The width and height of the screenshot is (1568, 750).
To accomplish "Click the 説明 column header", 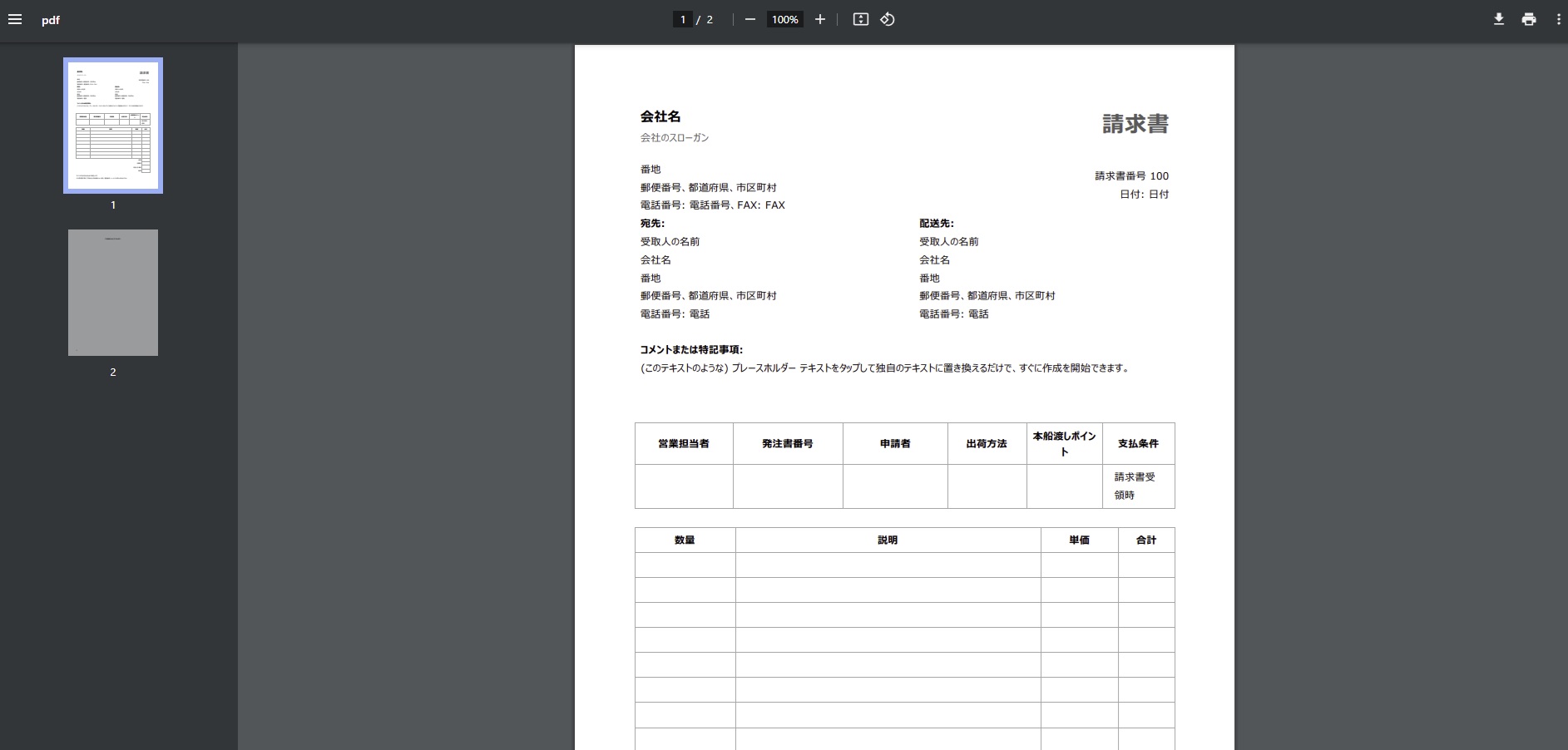I will pyautogui.click(x=888, y=540).
